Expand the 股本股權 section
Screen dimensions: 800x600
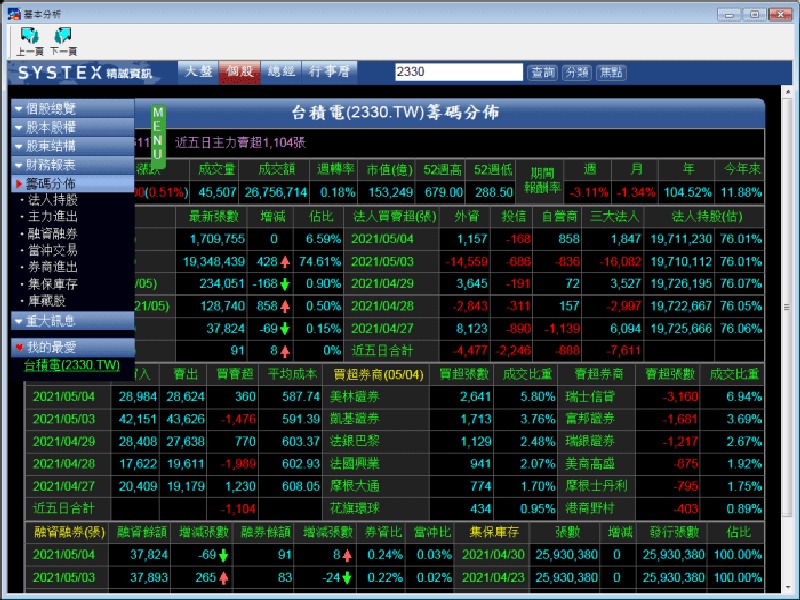point(72,127)
